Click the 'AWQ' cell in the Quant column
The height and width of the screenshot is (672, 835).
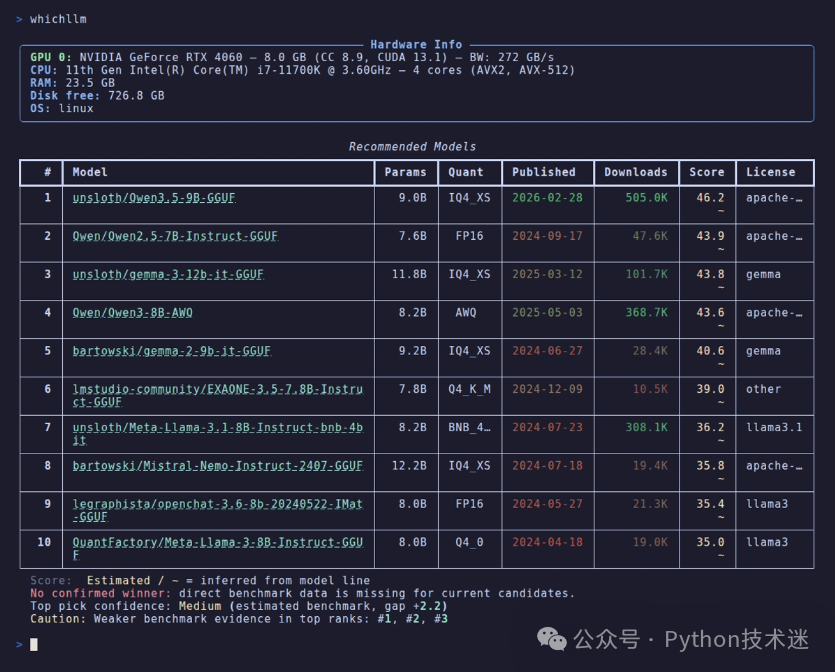click(x=466, y=313)
